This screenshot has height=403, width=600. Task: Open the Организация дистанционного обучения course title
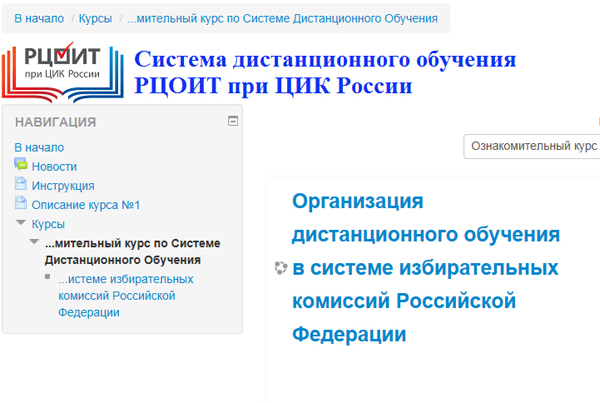tap(426, 267)
